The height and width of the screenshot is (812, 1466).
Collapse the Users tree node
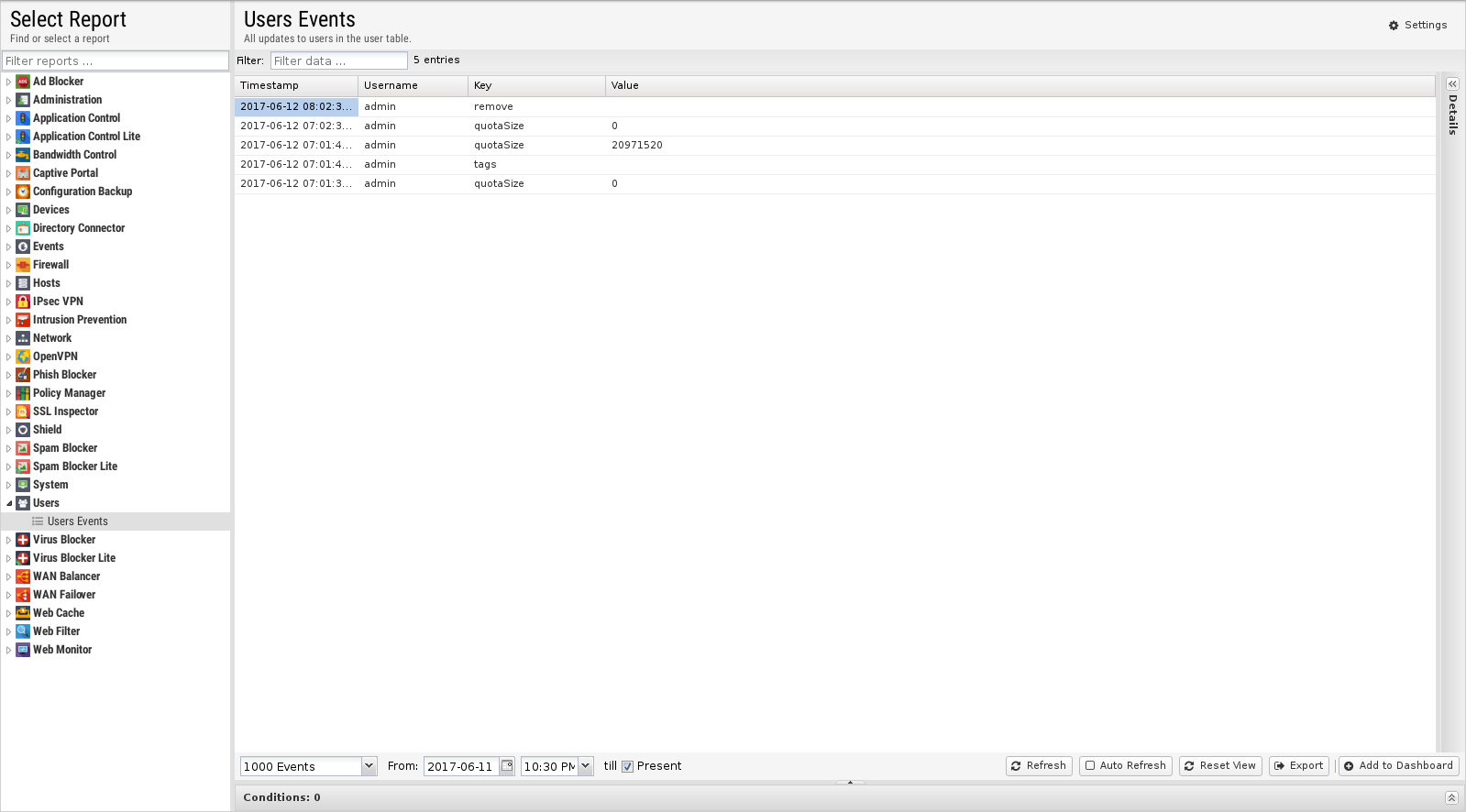8,503
